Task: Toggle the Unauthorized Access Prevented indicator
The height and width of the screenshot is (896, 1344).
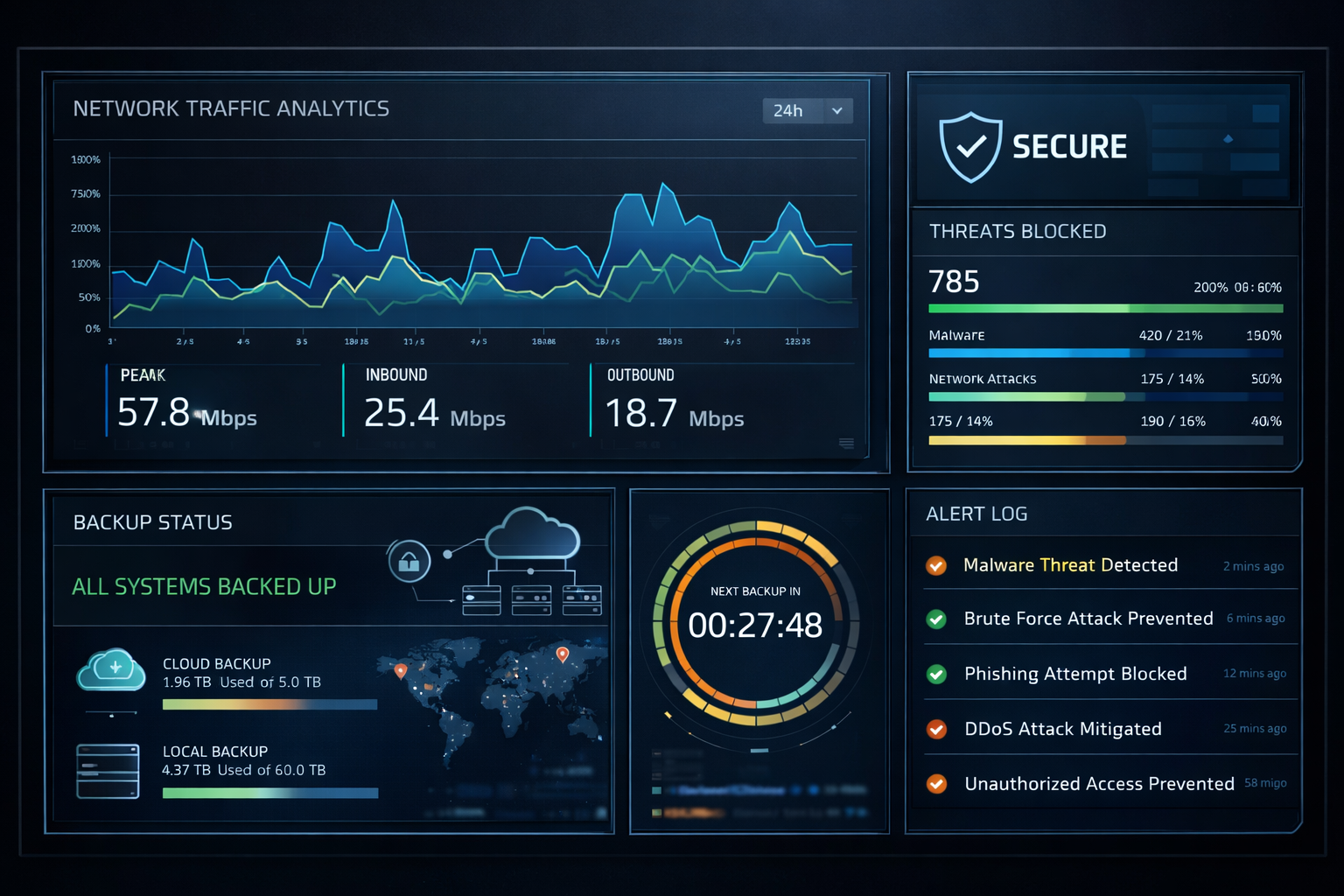Action: click(937, 784)
